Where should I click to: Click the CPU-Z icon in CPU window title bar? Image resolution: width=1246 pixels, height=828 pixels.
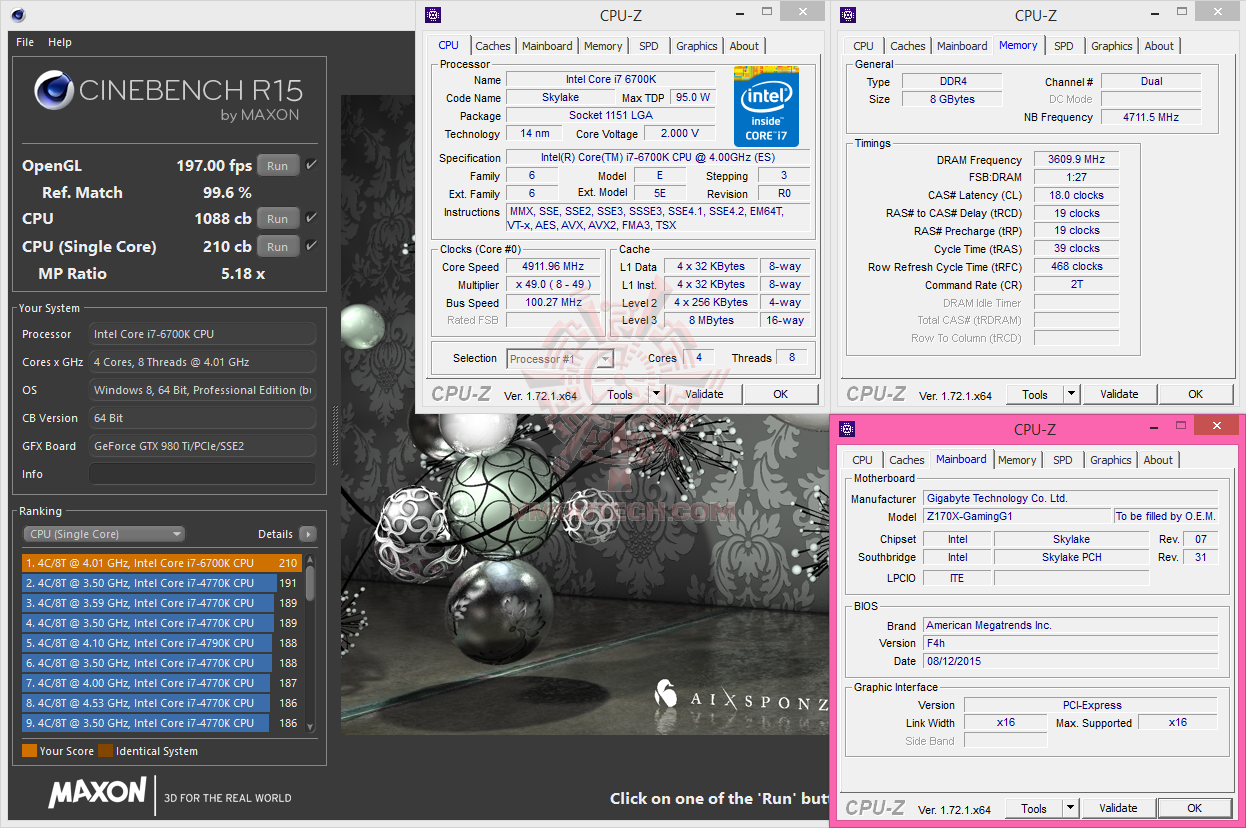(x=432, y=15)
